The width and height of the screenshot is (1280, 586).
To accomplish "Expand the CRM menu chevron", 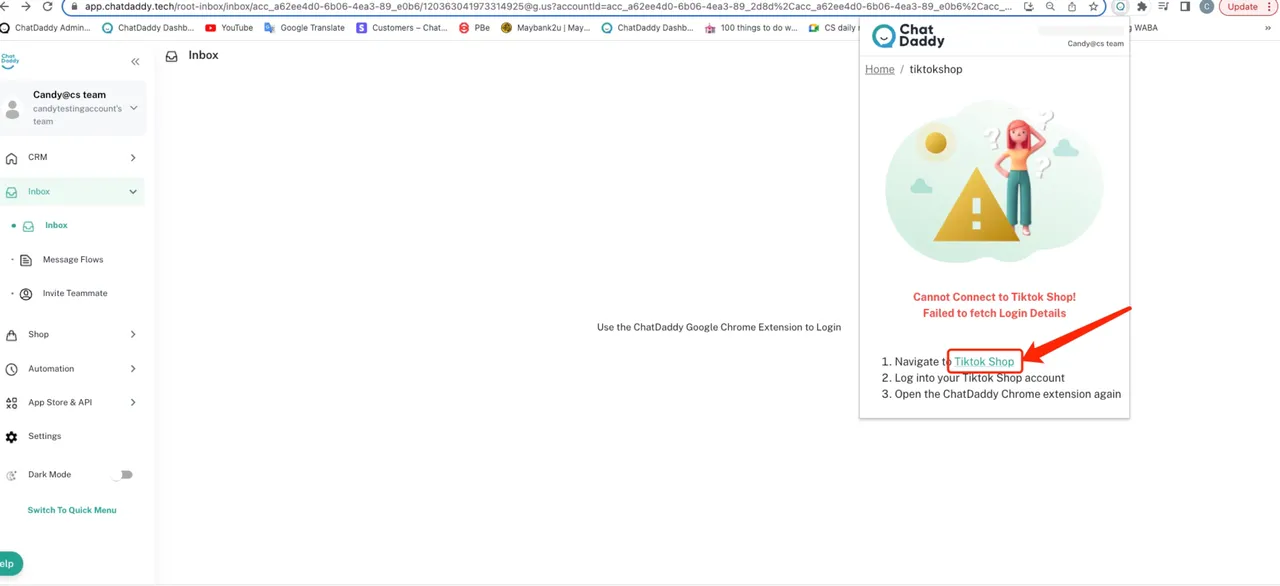I will click(x=133, y=158).
